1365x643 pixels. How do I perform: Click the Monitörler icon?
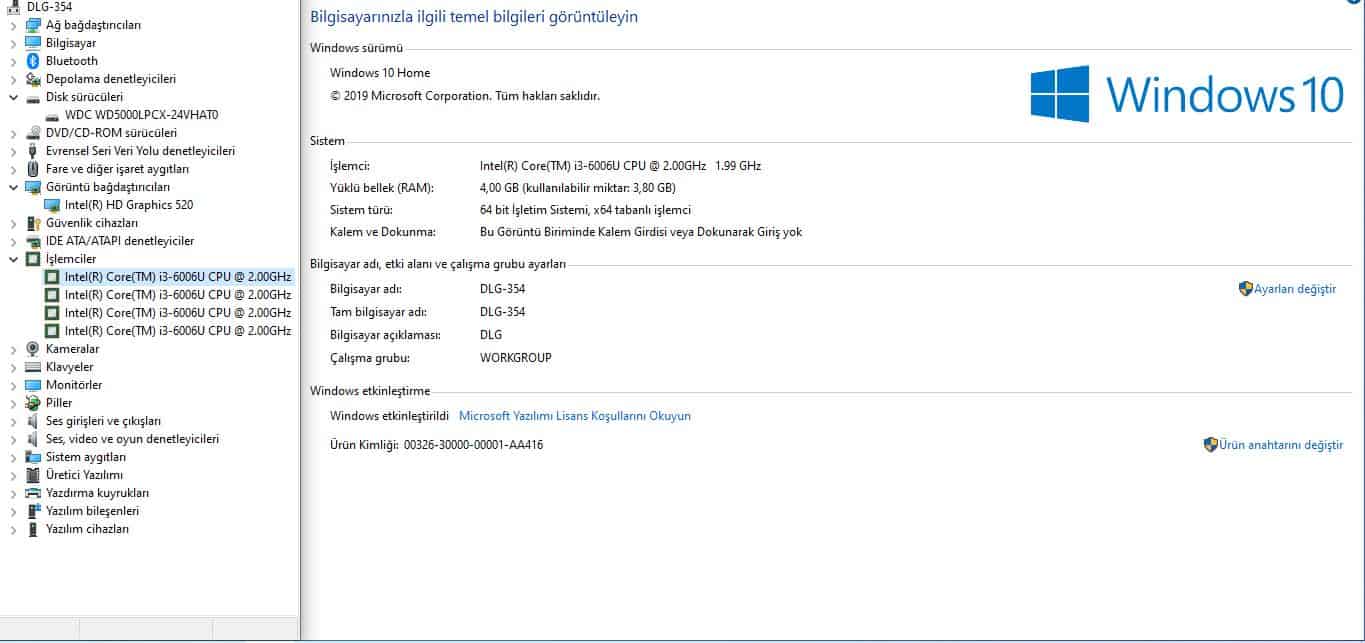33,385
